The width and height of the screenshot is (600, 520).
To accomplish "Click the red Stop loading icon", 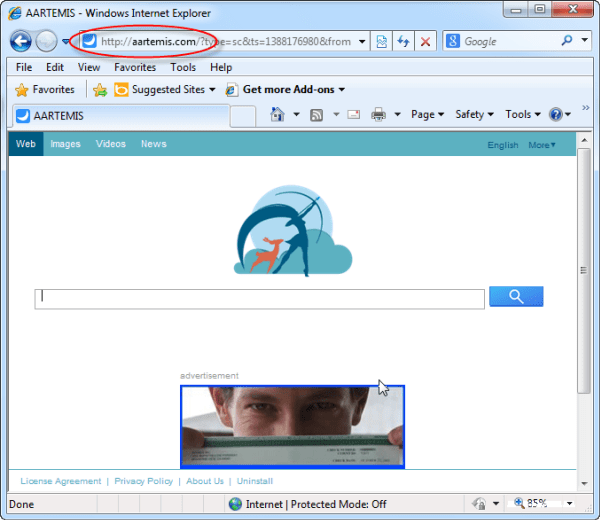I will (x=425, y=41).
